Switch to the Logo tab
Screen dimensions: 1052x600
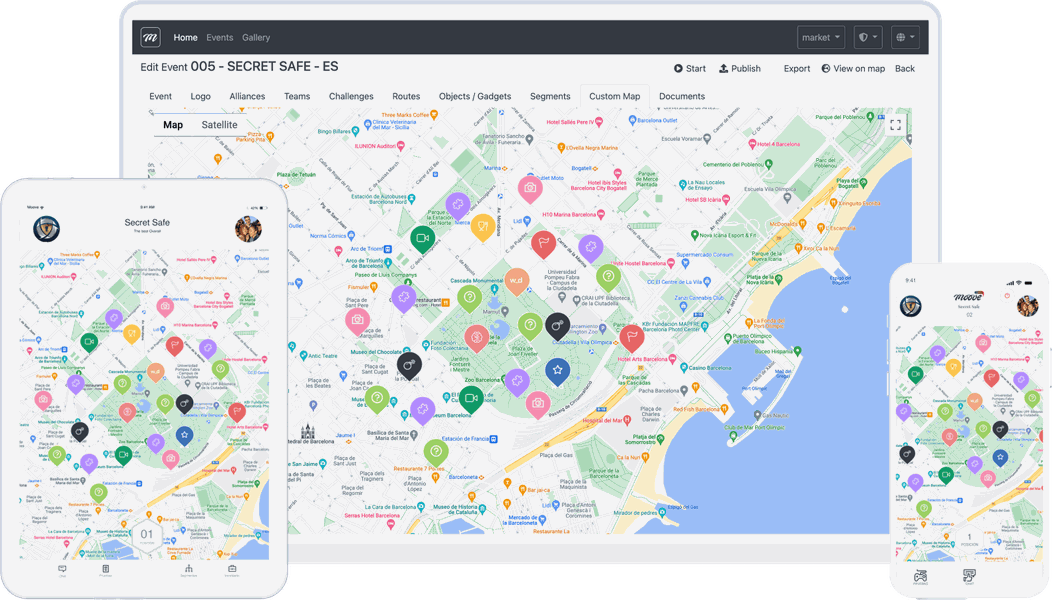pyautogui.click(x=201, y=96)
